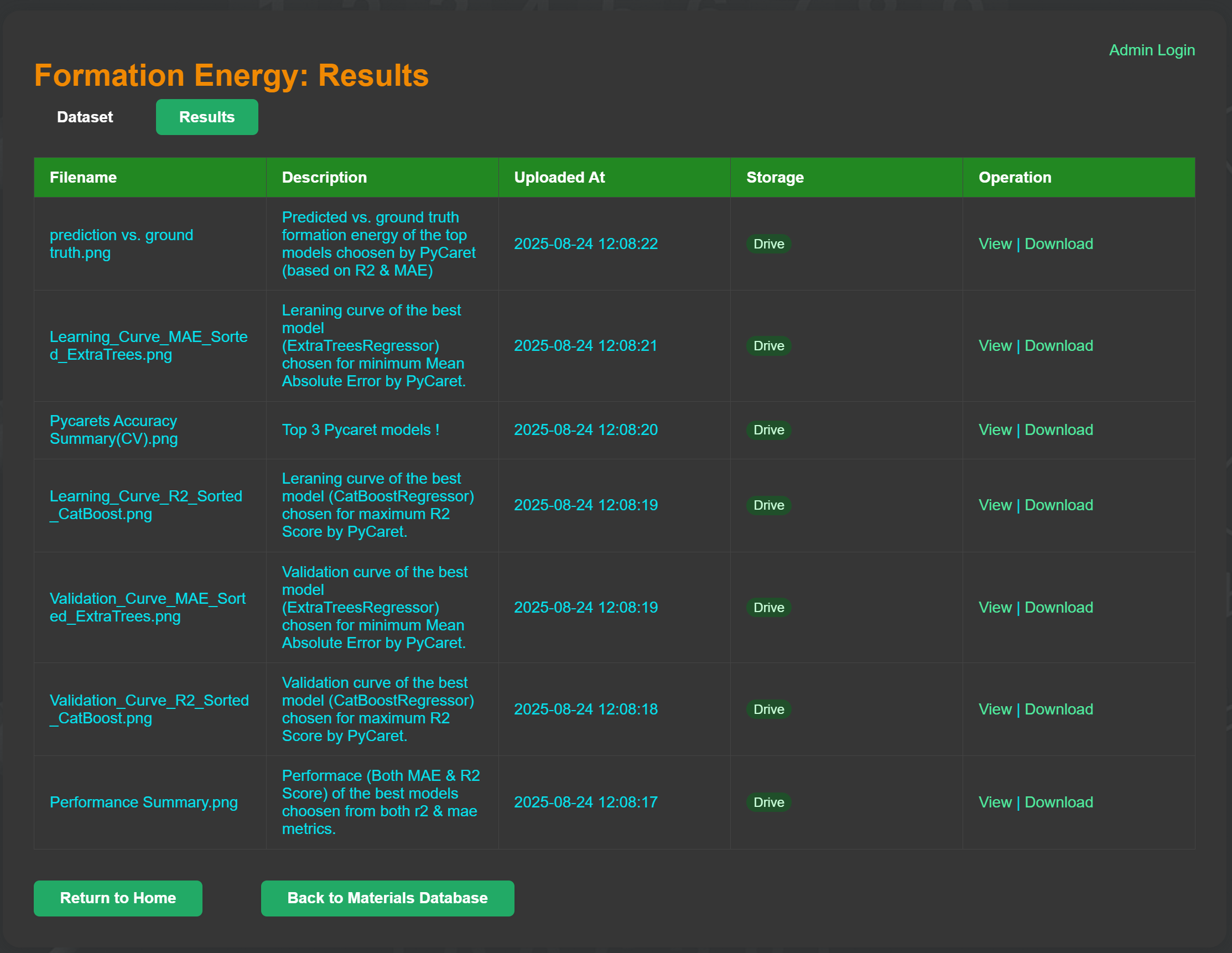Click Back to Materials Database button
The width and height of the screenshot is (1232, 953).
[387, 898]
